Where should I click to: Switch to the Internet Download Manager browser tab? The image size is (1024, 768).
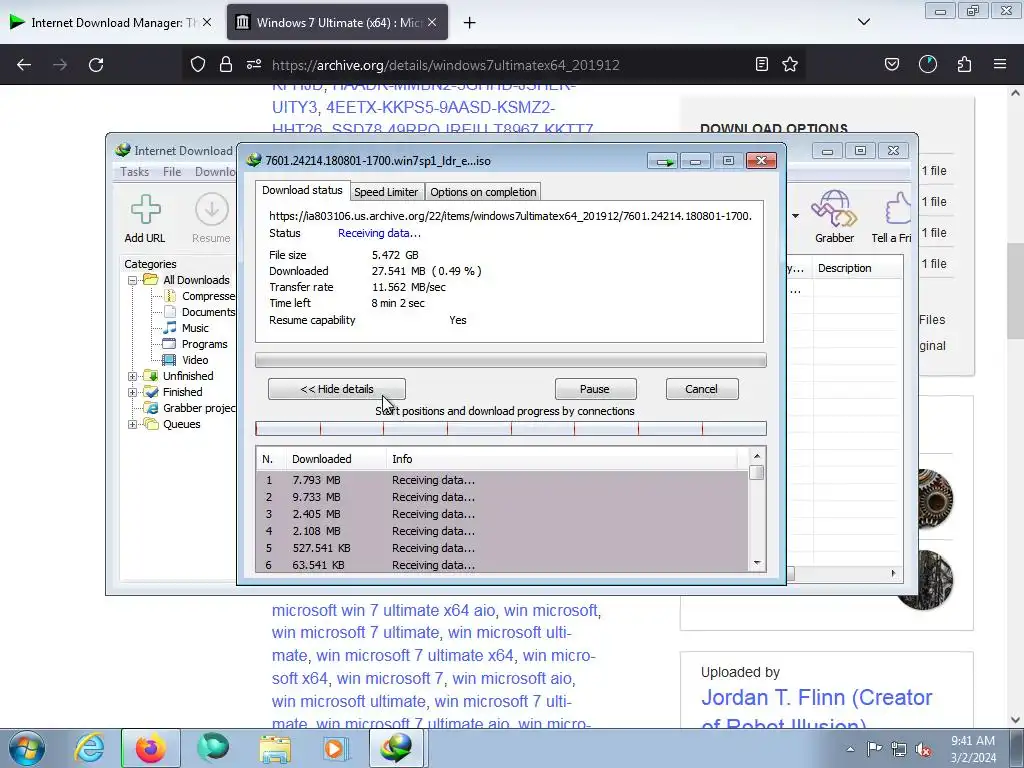(110, 22)
